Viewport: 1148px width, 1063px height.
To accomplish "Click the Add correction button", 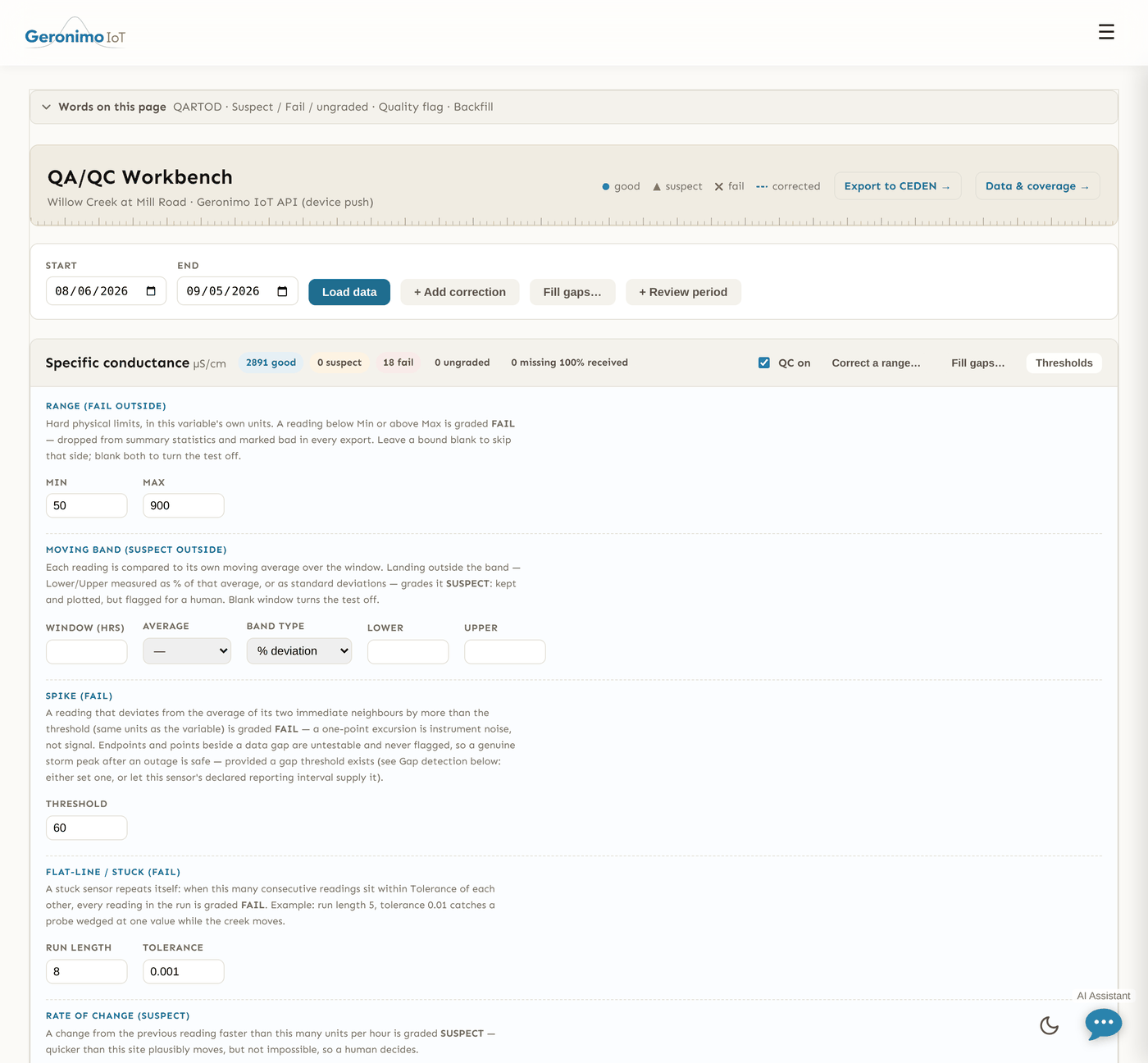I will click(x=460, y=292).
